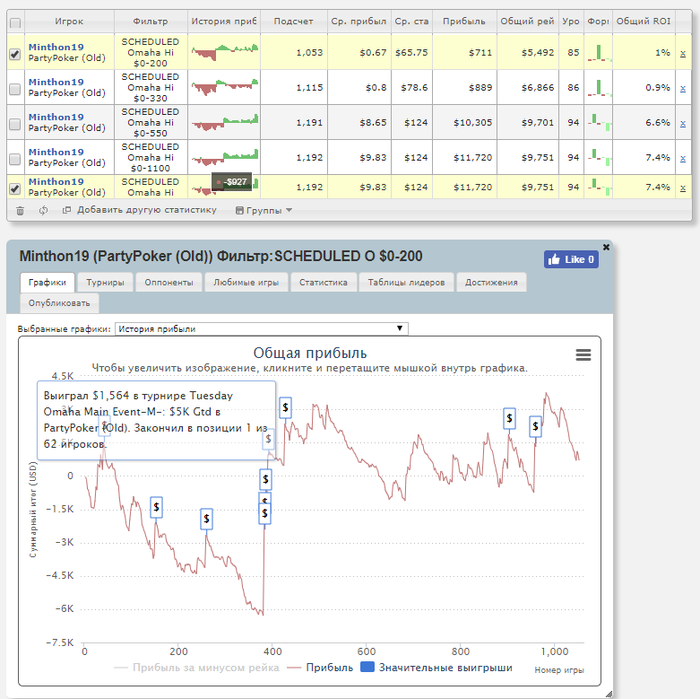700x699 pixels.
Task: Toggle Прибыль за минусом рейка legend
Action: point(197,667)
